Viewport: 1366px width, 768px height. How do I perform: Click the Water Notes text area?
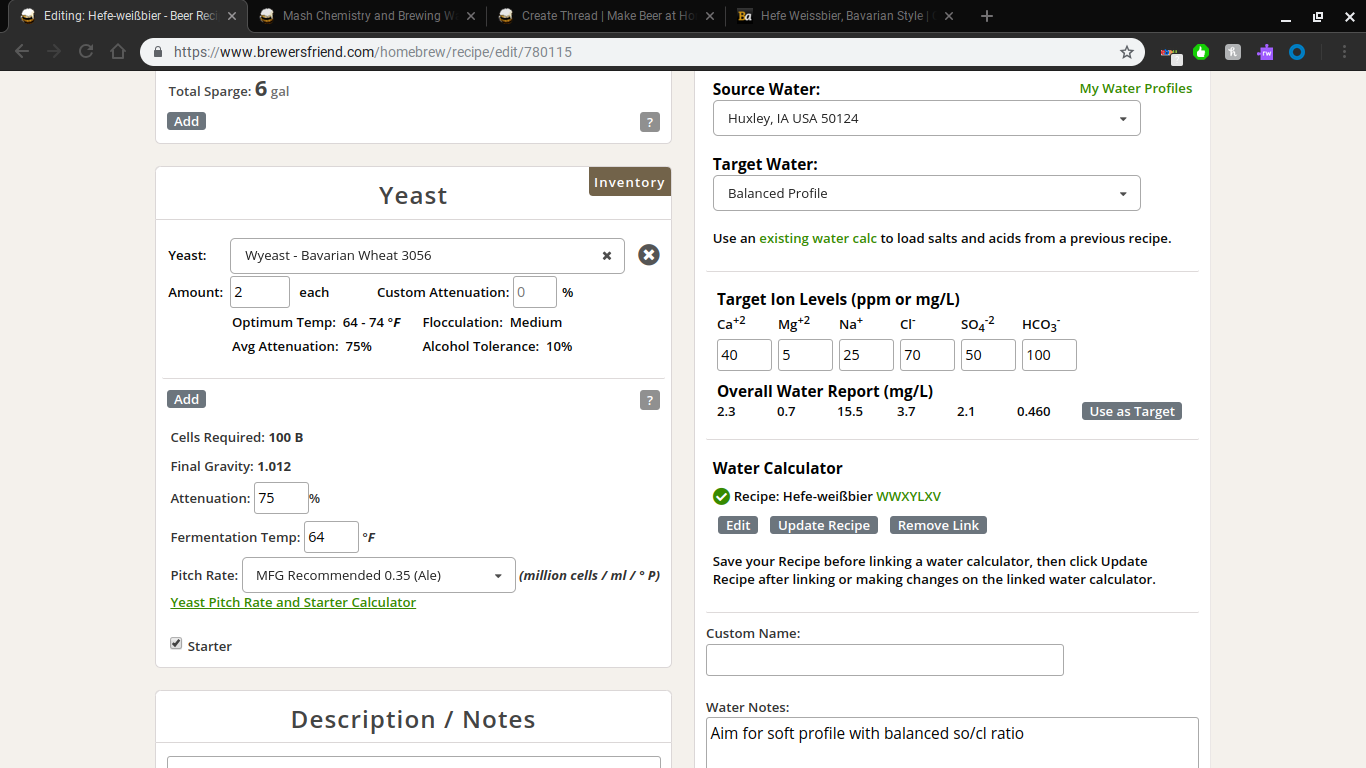tap(952, 742)
